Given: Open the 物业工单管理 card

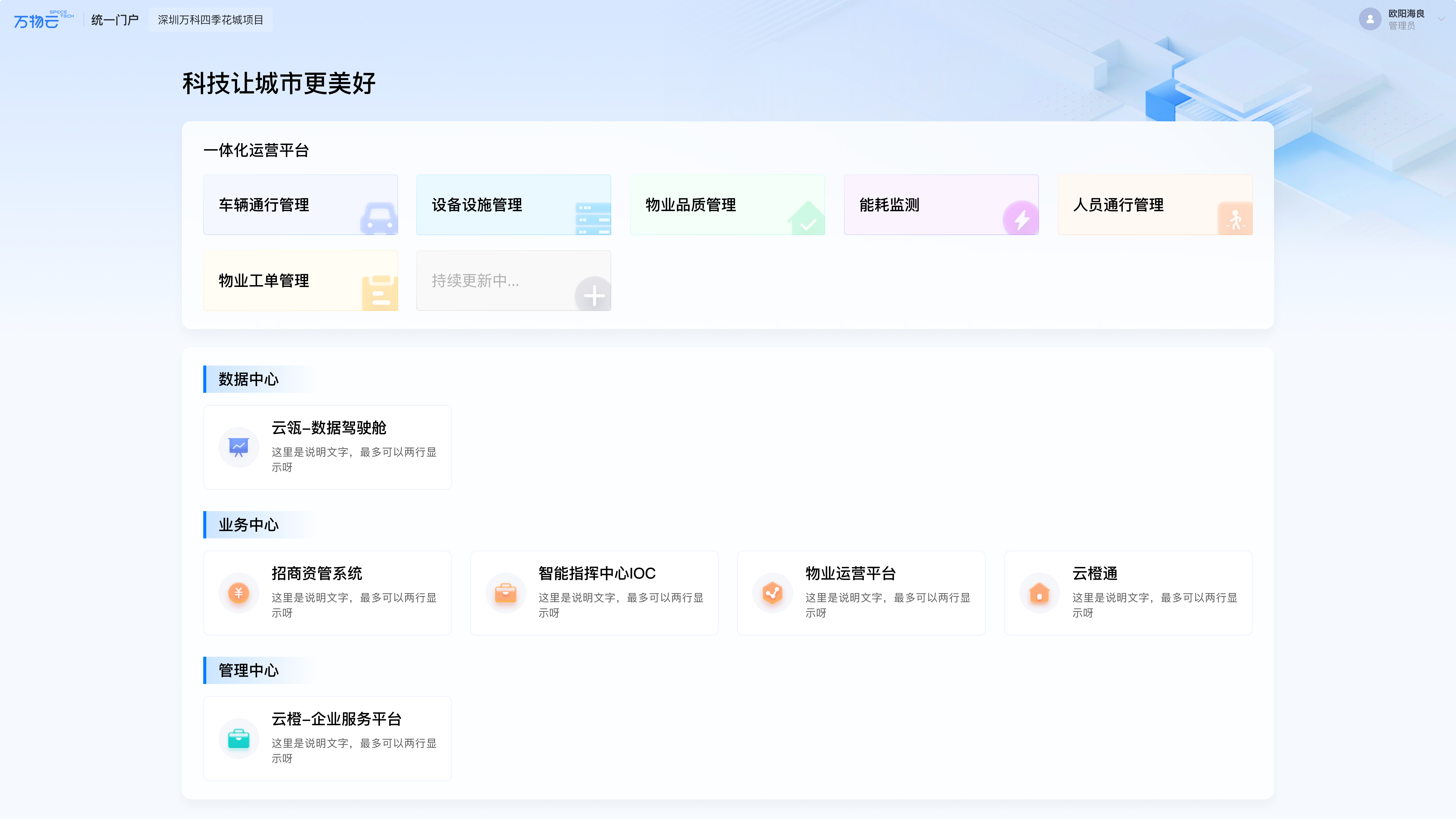Looking at the screenshot, I should (x=301, y=280).
